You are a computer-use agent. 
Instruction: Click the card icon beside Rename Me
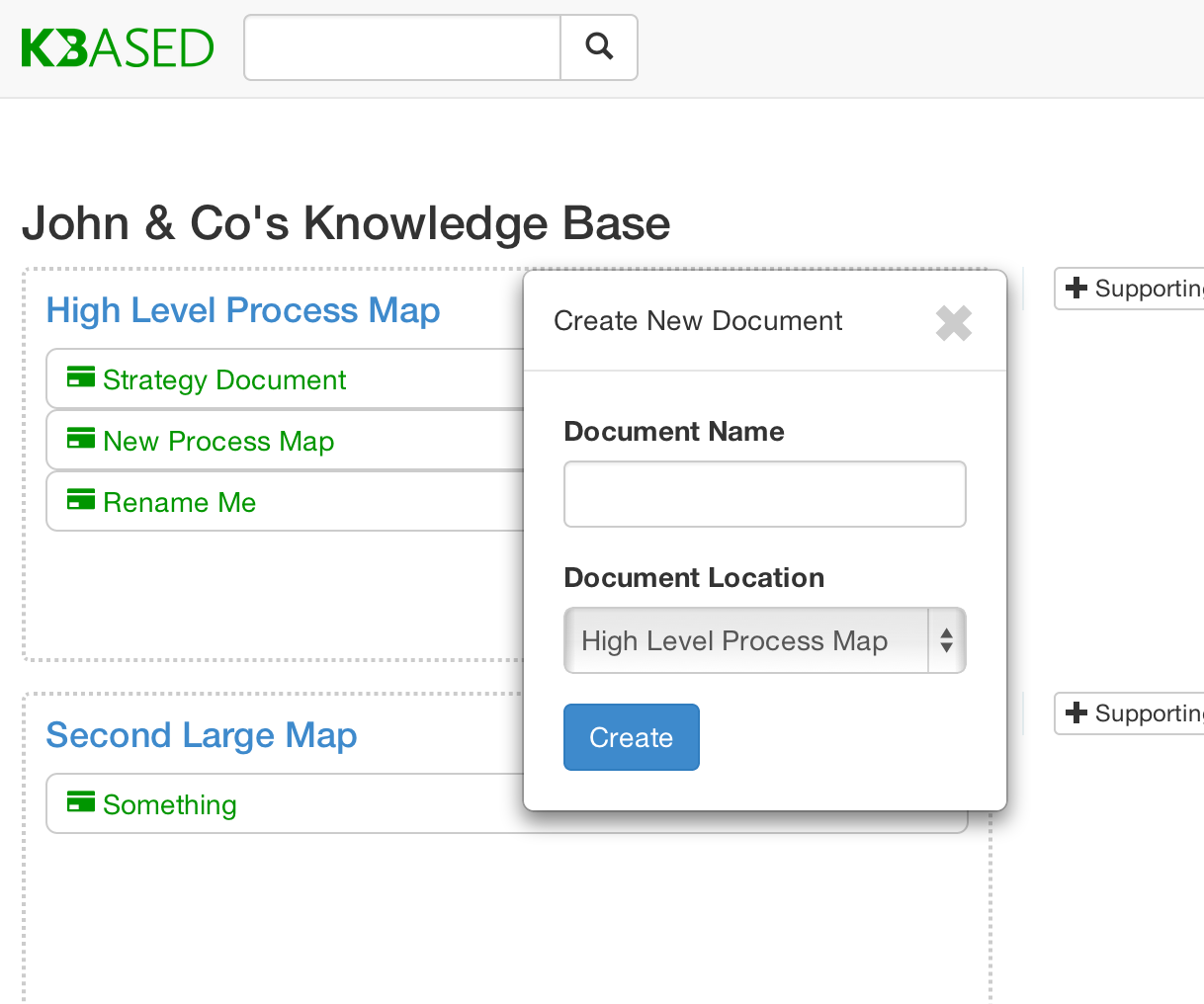pyautogui.click(x=81, y=500)
